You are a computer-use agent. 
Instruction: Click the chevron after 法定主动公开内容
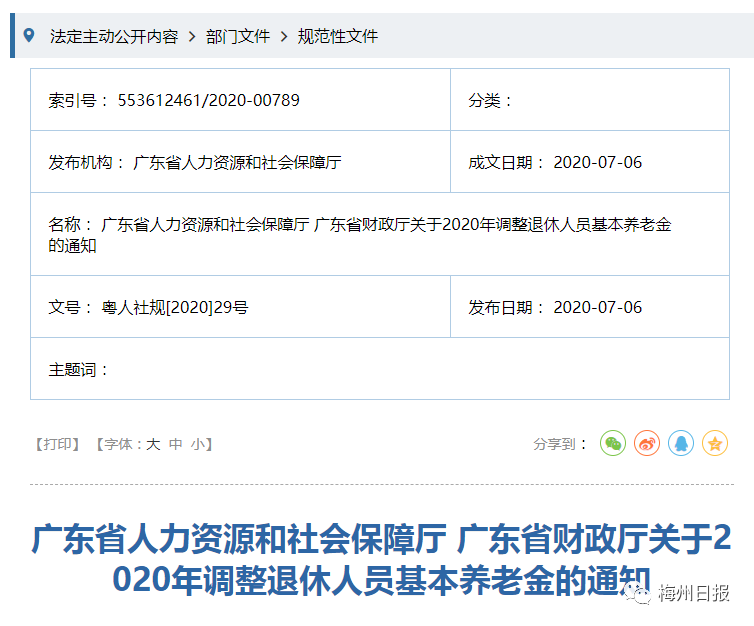(x=192, y=37)
